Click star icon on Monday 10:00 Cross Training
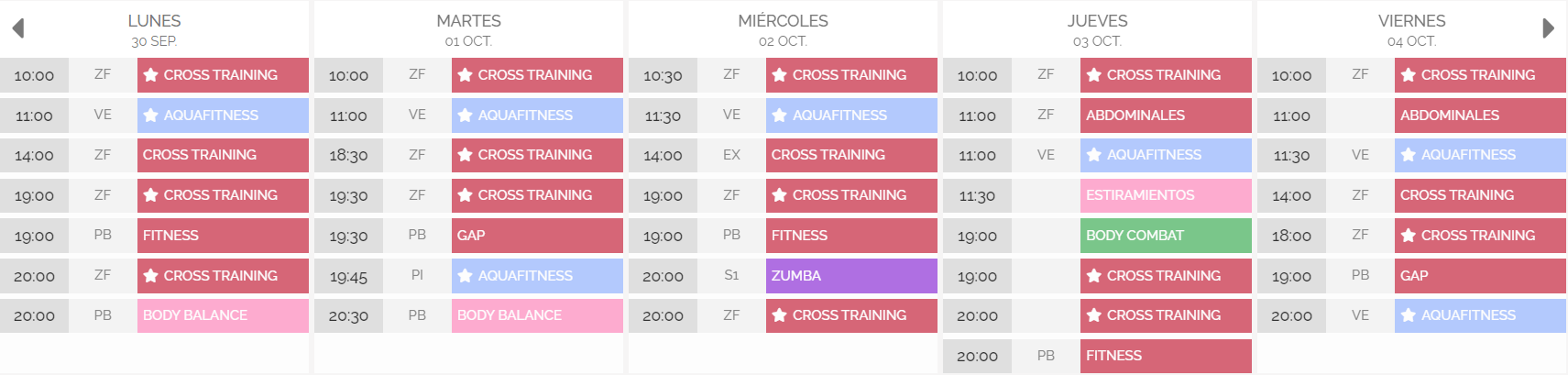The image size is (1568, 375). pyautogui.click(x=151, y=75)
